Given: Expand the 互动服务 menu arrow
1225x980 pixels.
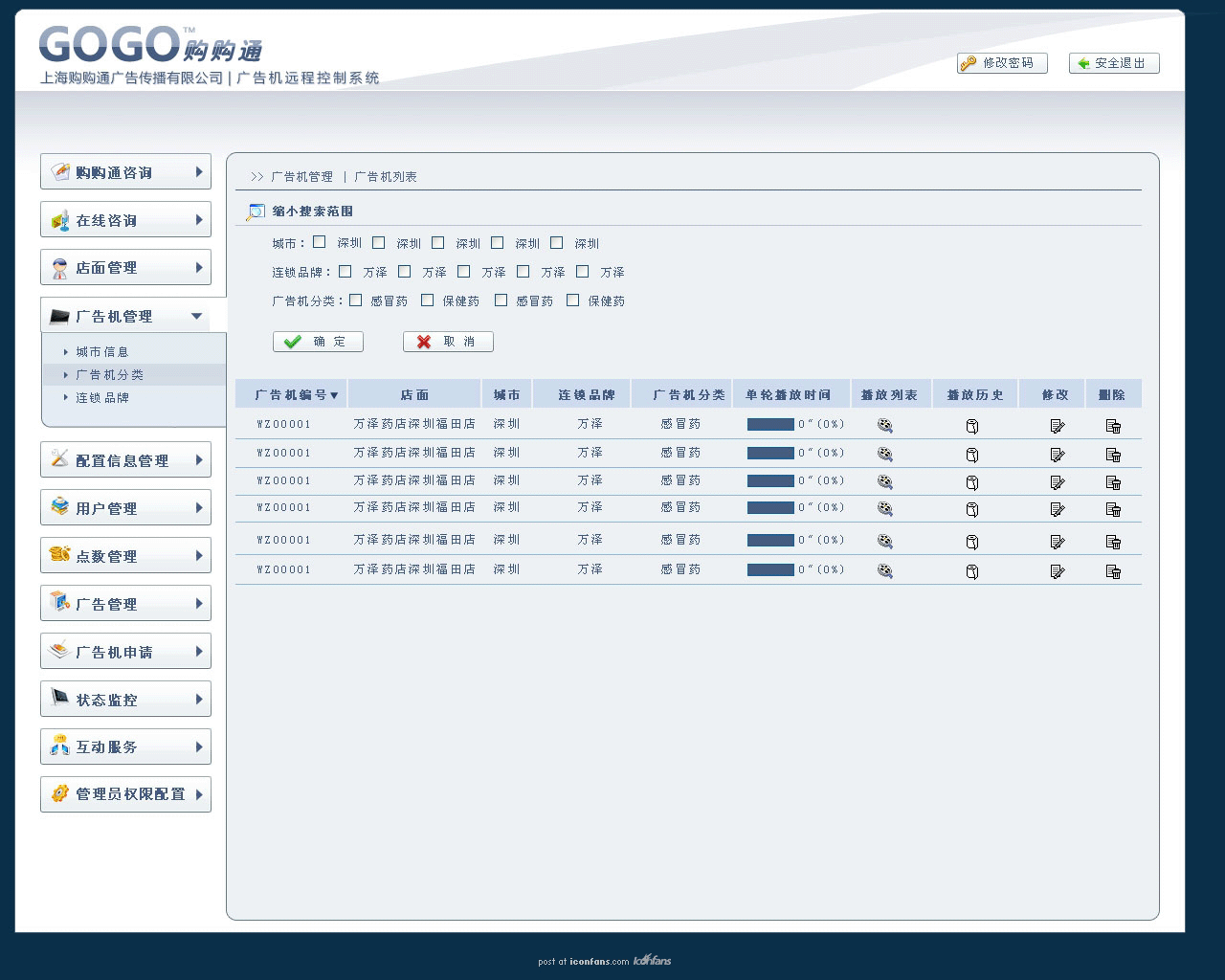Looking at the screenshot, I should tap(199, 746).
